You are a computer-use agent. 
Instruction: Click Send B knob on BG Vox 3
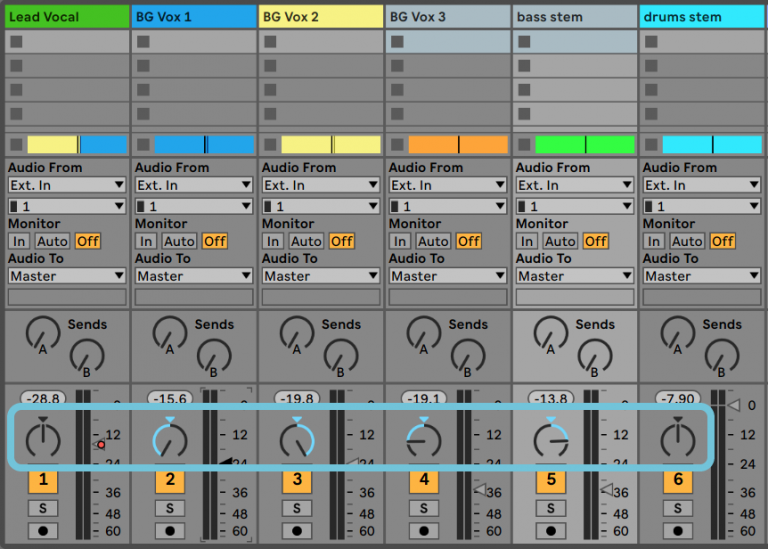pyautogui.click(x=468, y=358)
